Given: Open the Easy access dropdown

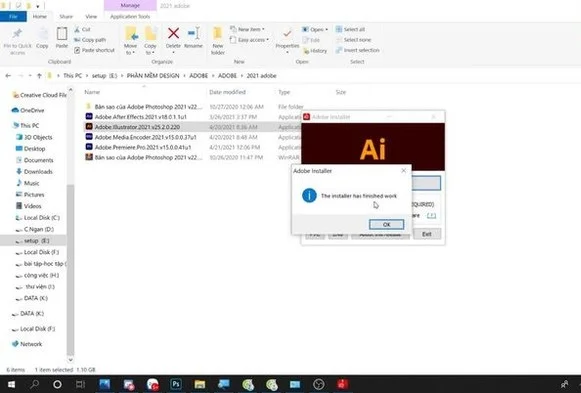Looking at the screenshot, I should [x=249, y=40].
